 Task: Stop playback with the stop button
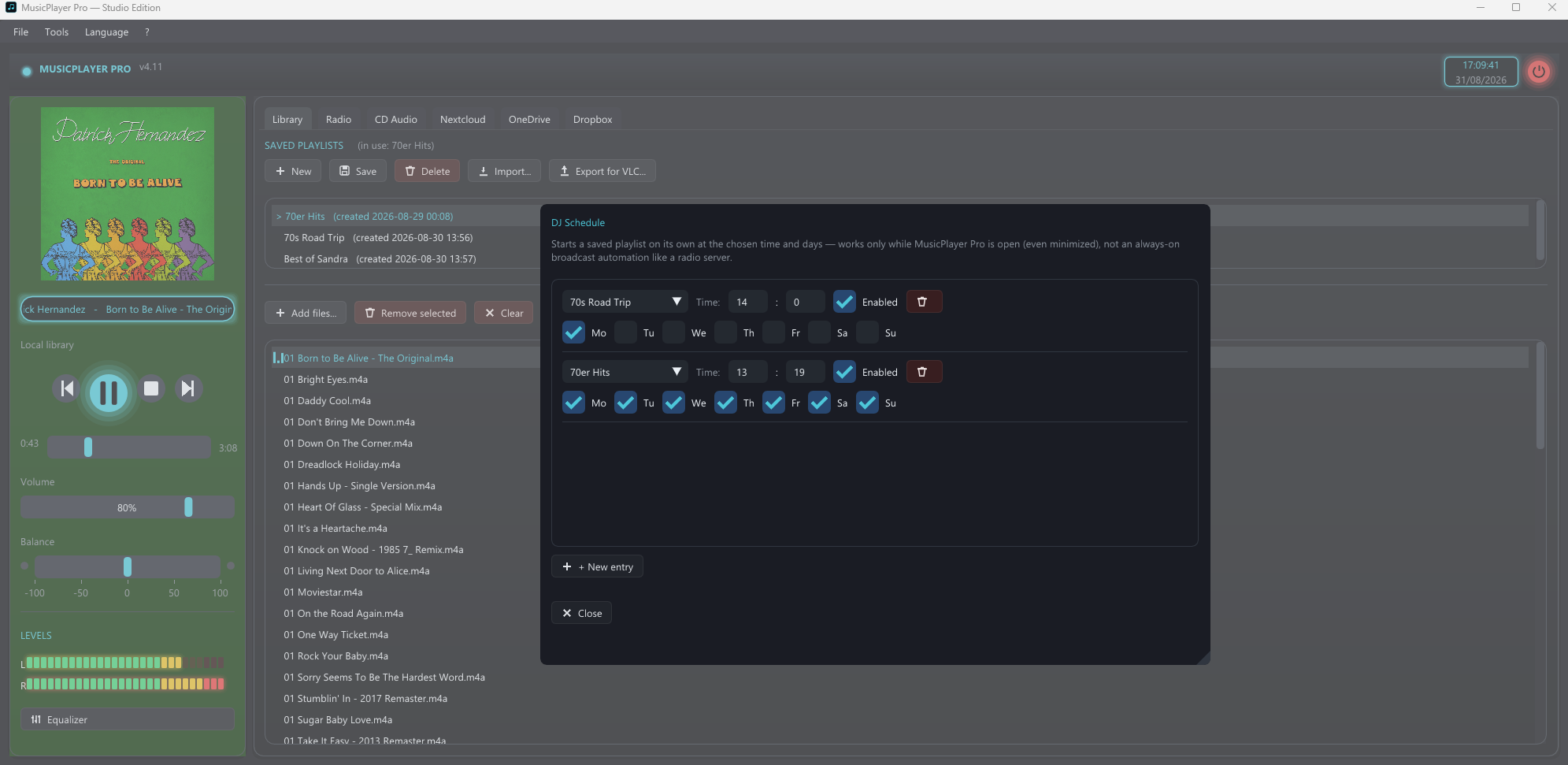151,388
